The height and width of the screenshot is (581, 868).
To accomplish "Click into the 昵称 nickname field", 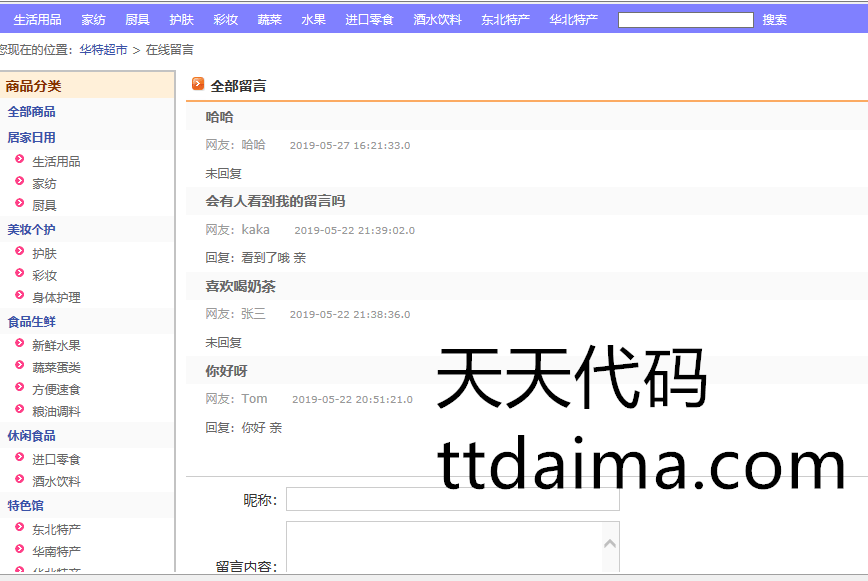I will point(452,499).
